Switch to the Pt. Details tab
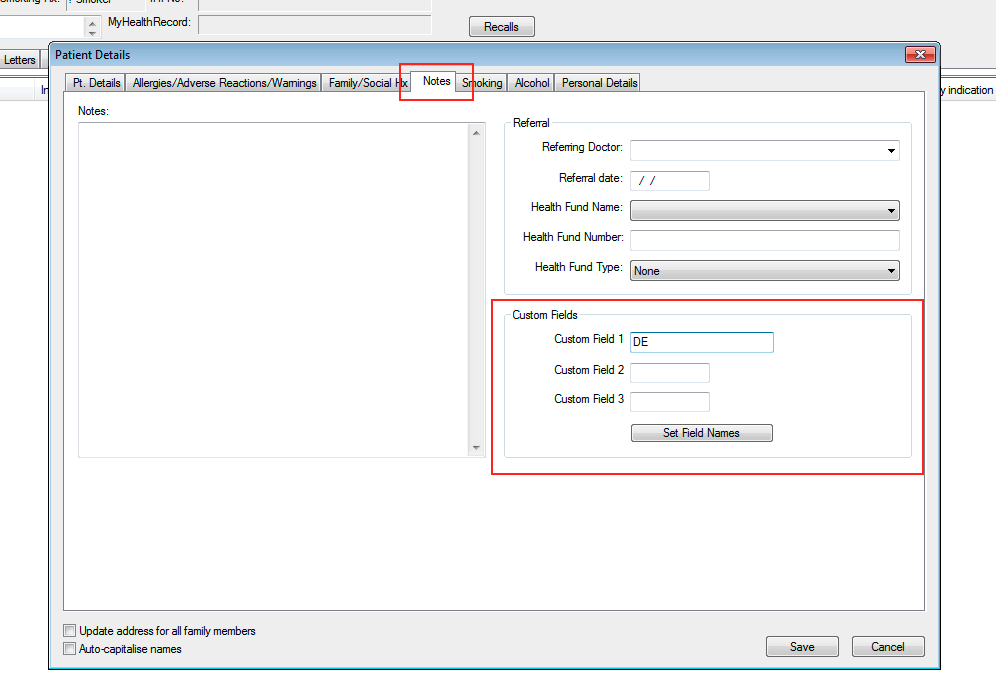 click(97, 83)
